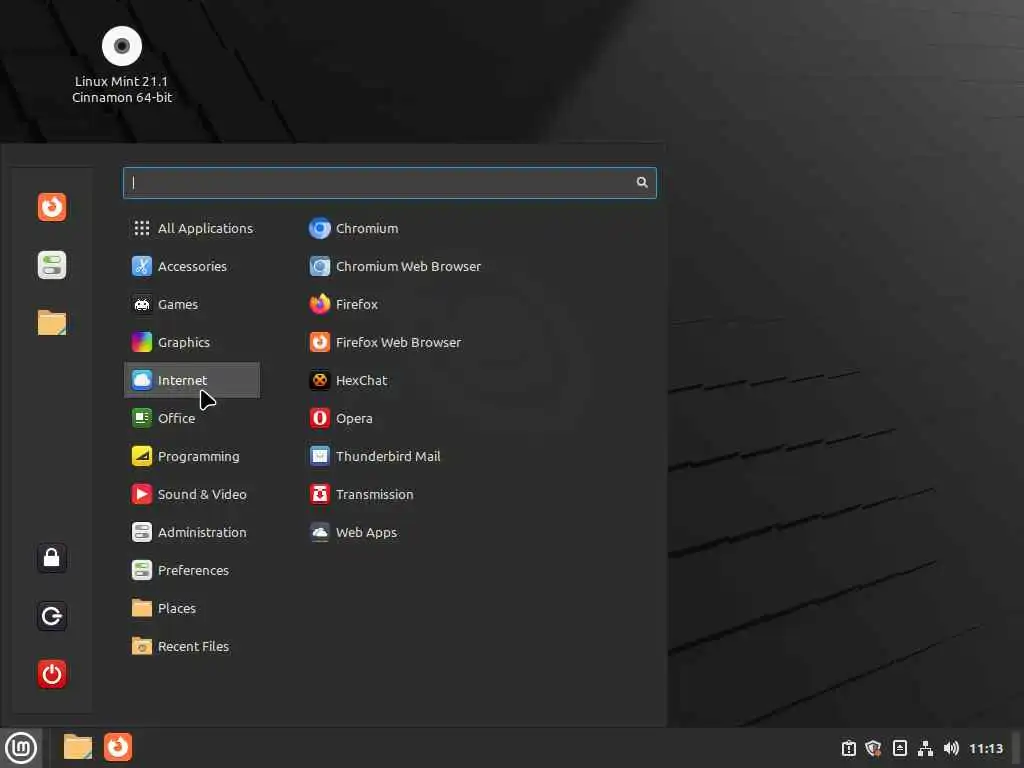Launch Chromium Web Browser
1024x768 pixels.
pyautogui.click(x=395, y=266)
